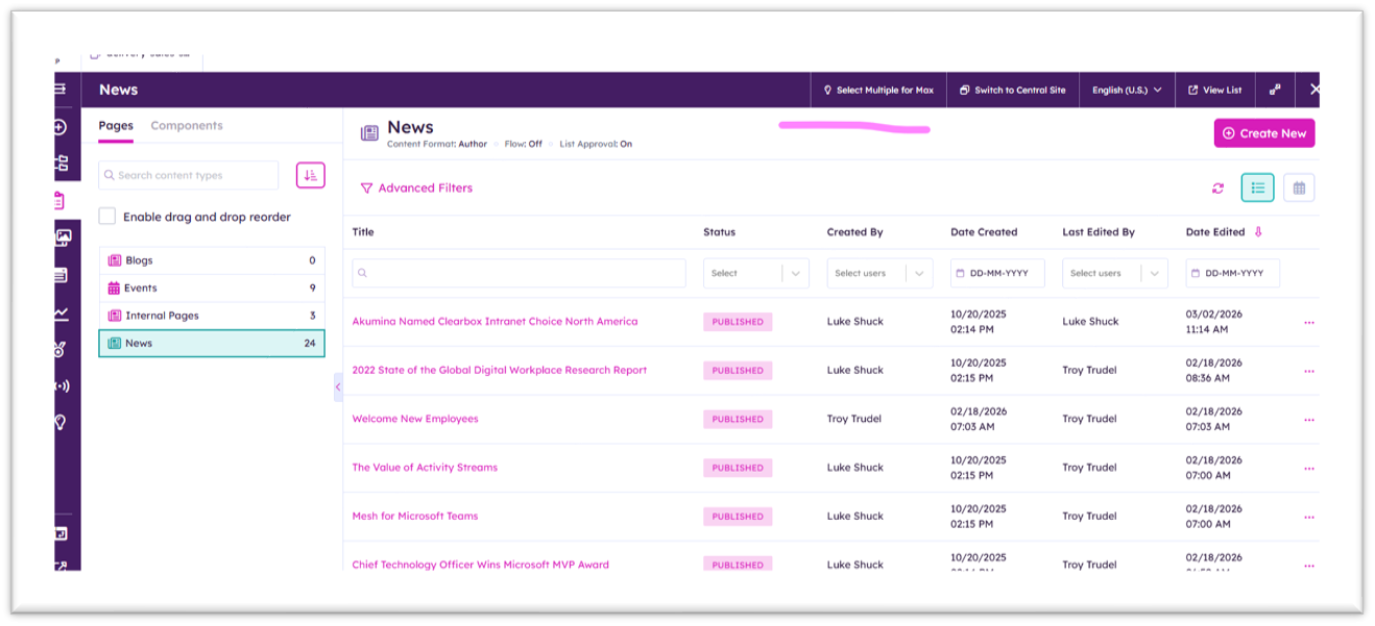
Task: Open more options for Welcome New Employees row
Action: tap(1309, 420)
